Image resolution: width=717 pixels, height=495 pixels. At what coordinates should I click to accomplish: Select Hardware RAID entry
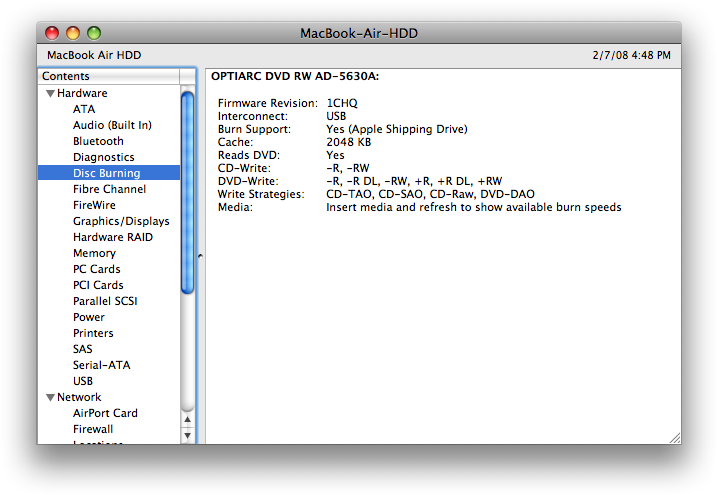pos(113,237)
